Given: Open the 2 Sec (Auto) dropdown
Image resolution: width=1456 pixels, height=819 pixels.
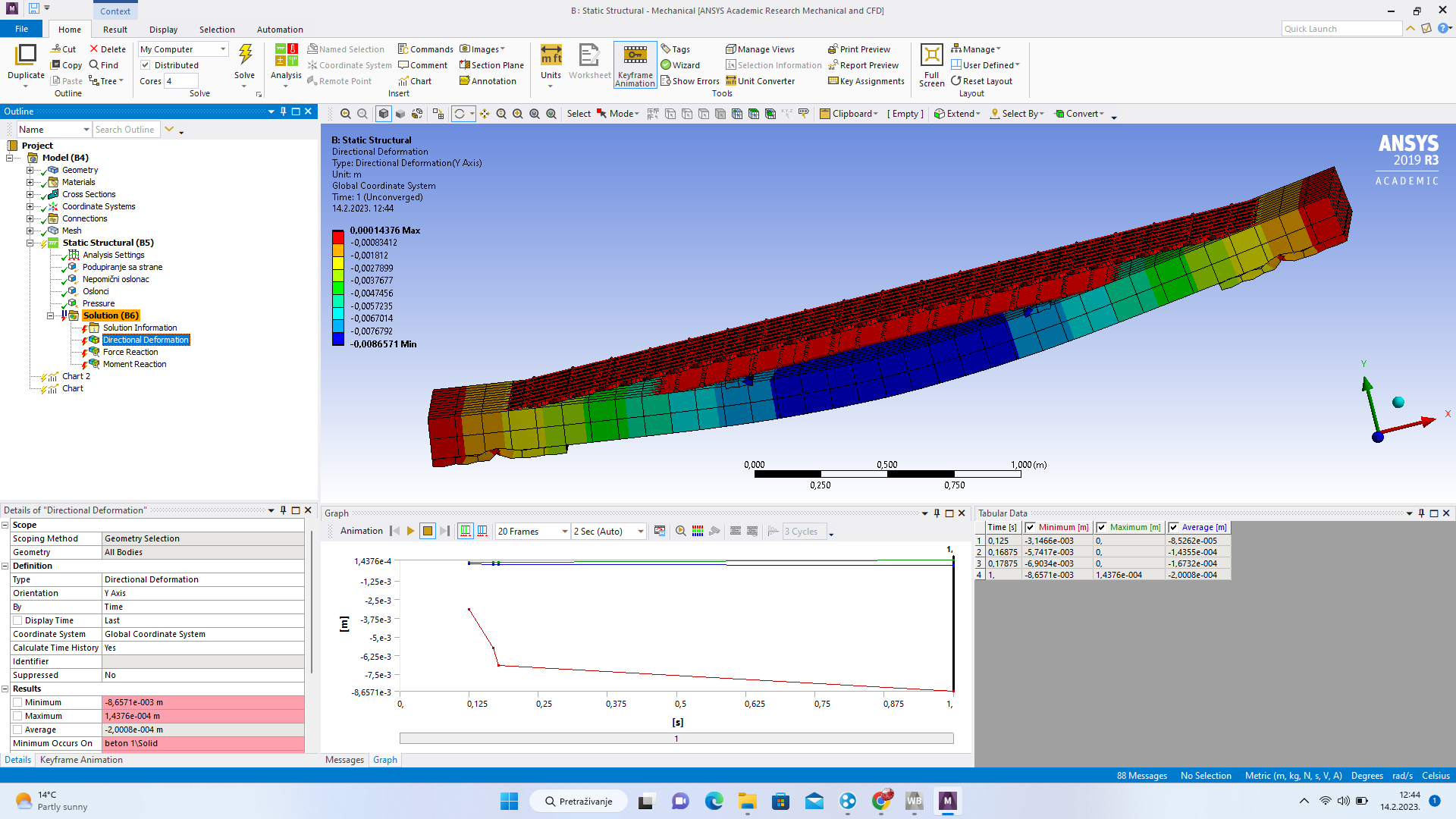Looking at the screenshot, I should pyautogui.click(x=609, y=532).
